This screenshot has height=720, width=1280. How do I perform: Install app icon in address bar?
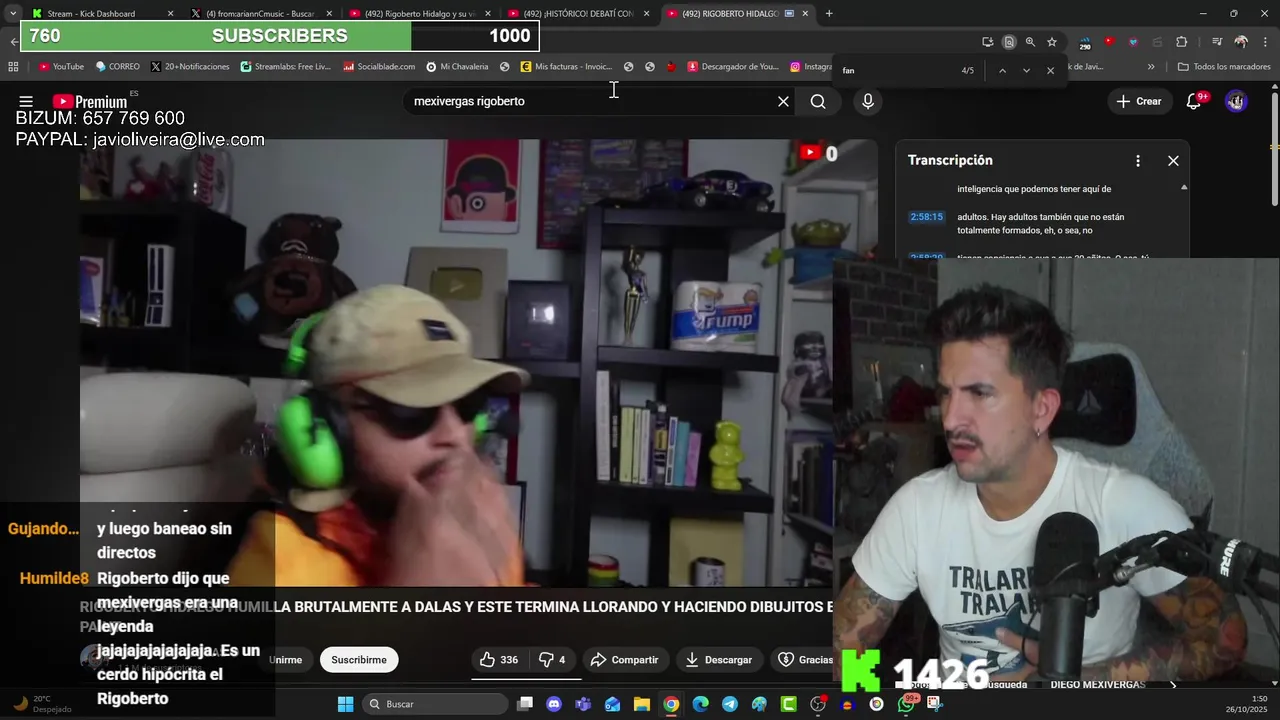coord(988,42)
